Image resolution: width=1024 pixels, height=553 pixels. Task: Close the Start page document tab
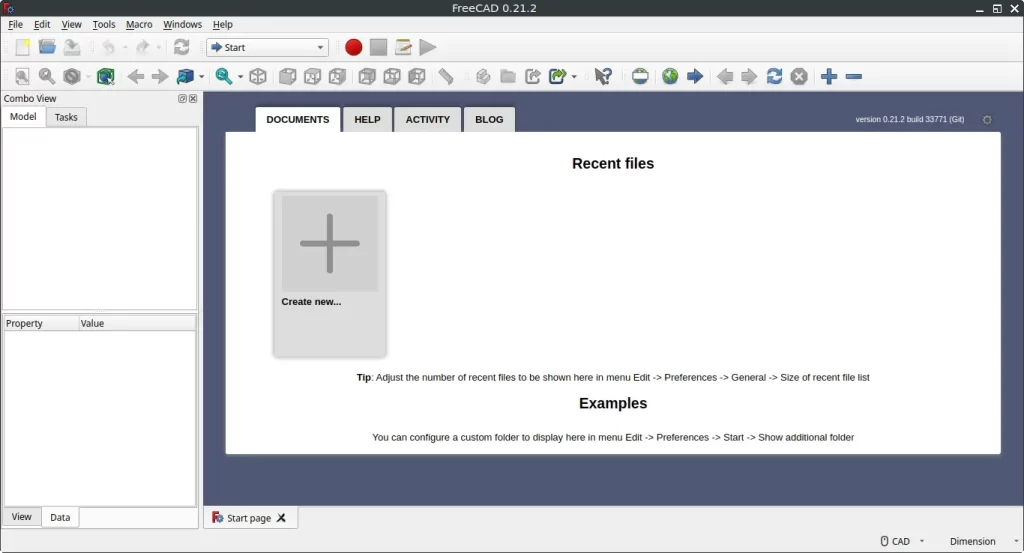point(281,518)
